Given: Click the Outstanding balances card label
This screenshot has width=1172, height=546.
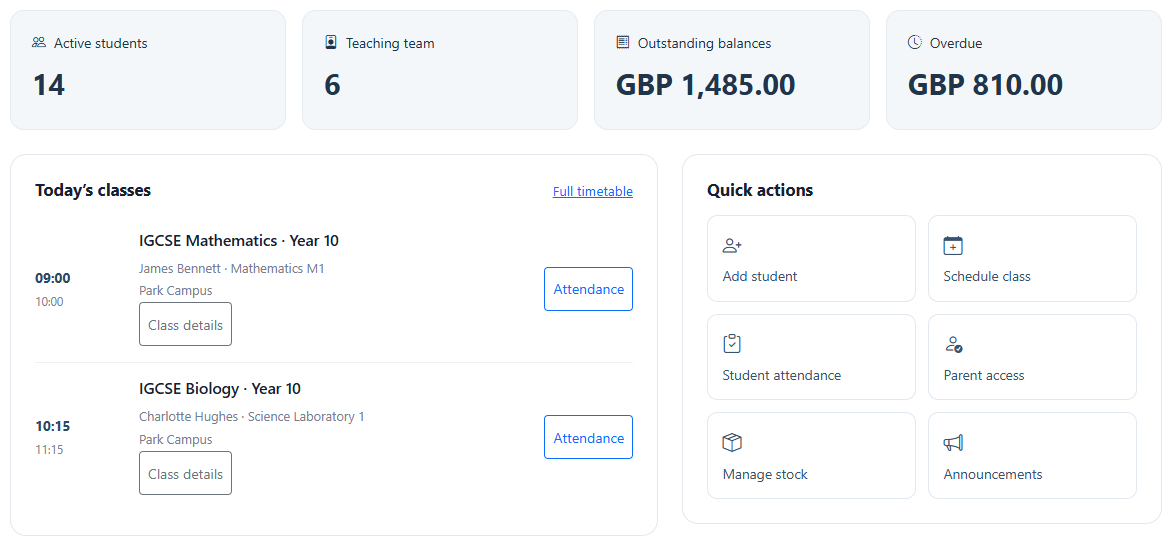Looking at the screenshot, I should pos(704,43).
